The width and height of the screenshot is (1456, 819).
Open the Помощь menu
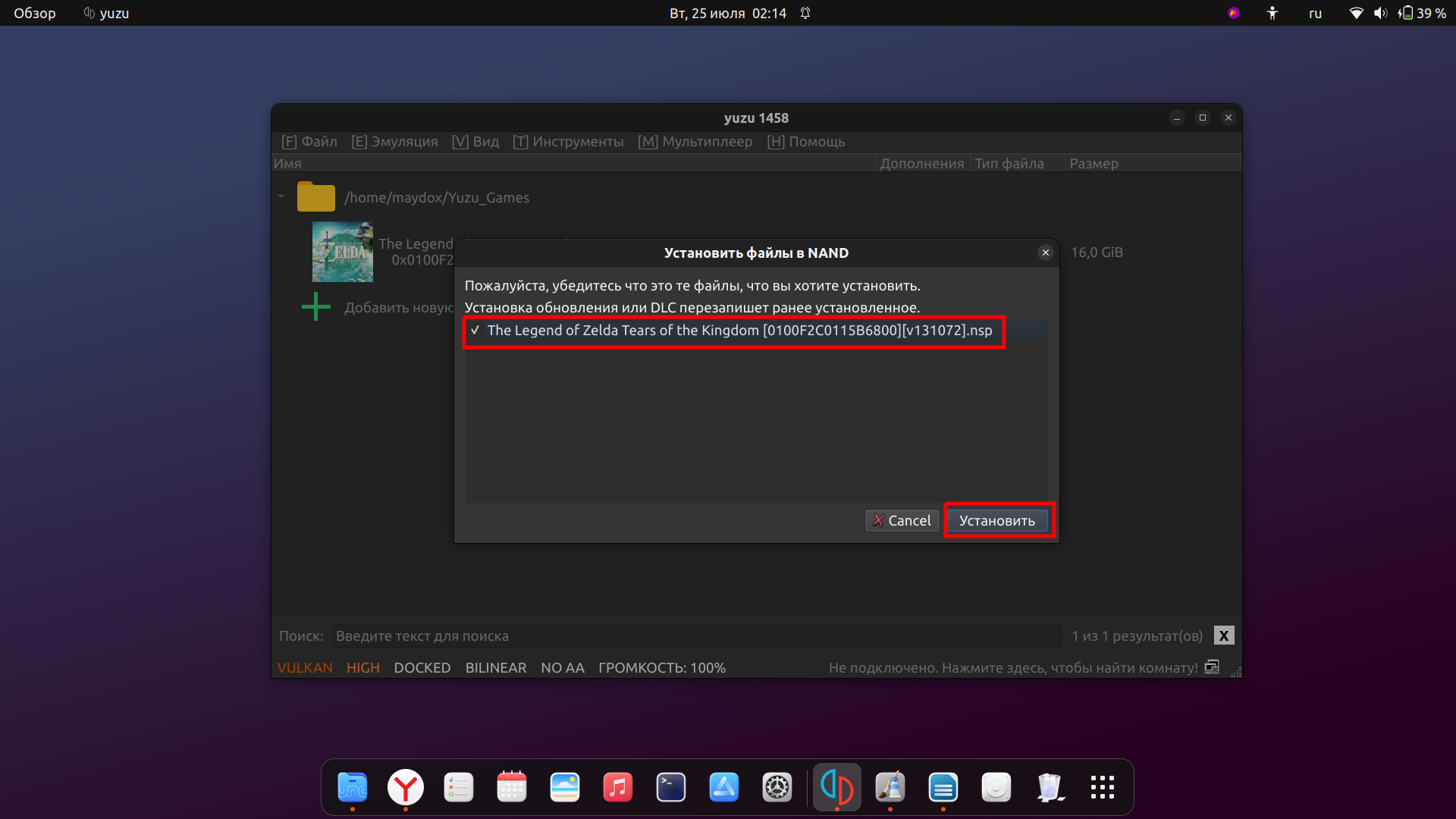[806, 142]
